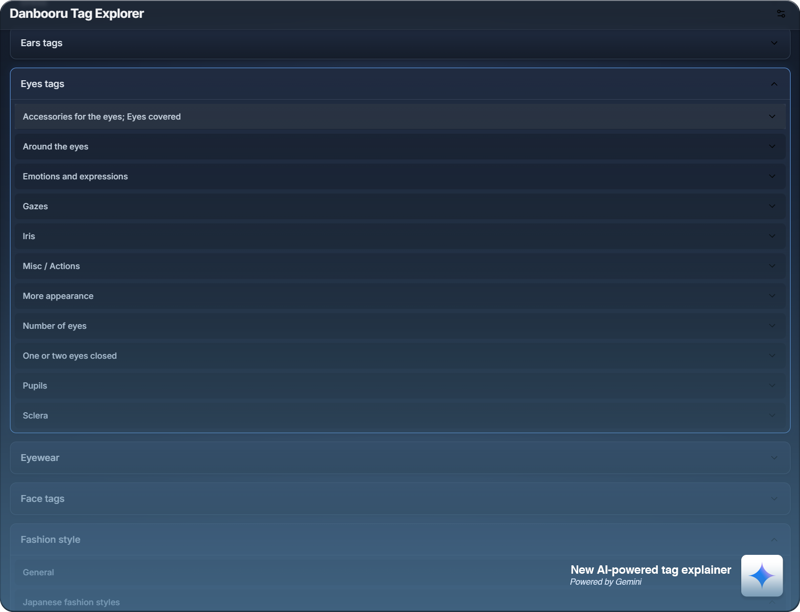The height and width of the screenshot is (612, 800).
Task: Click the New AI-powered tag explainer label
Action: tap(651, 570)
